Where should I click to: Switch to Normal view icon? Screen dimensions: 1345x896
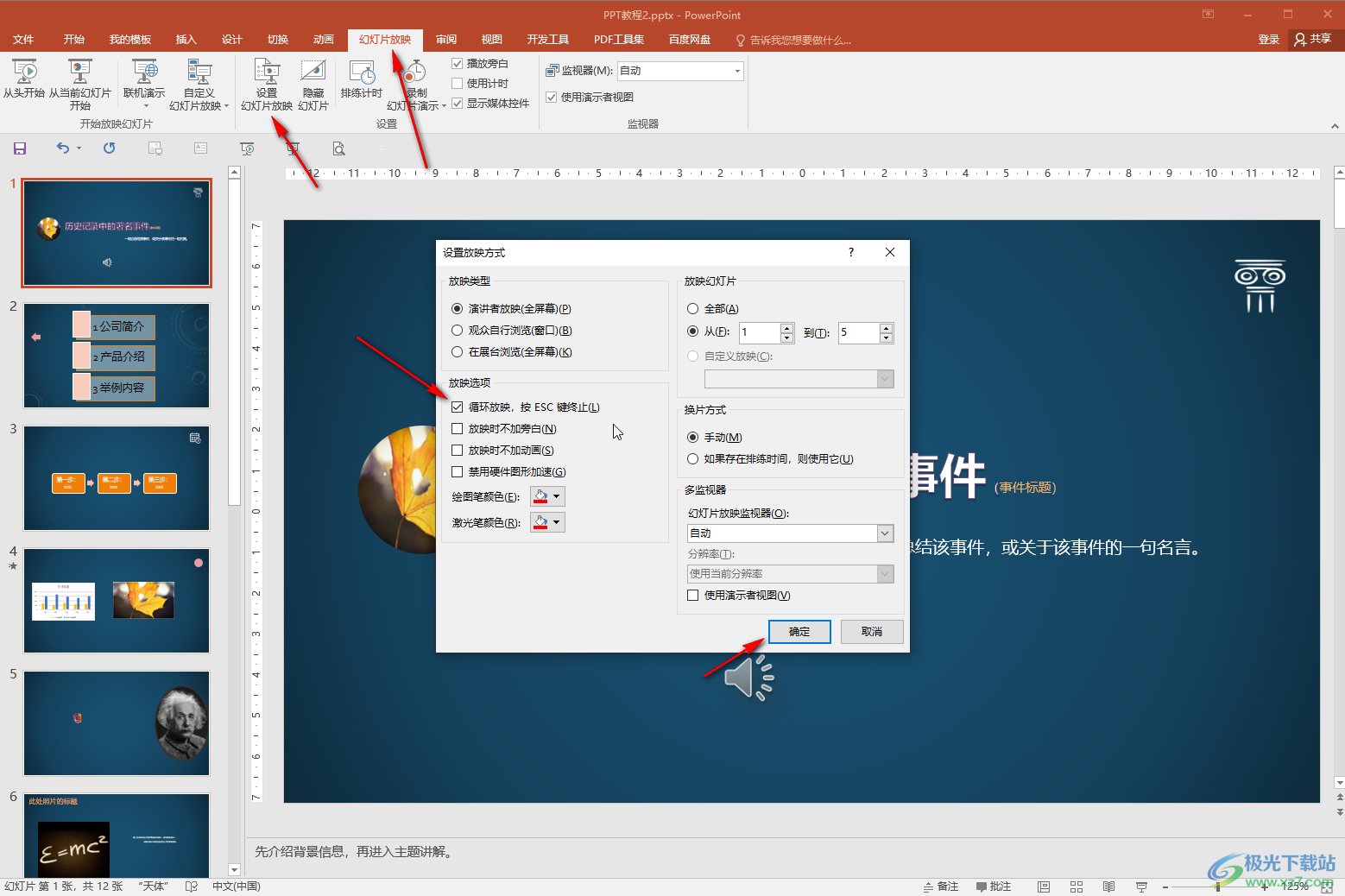coord(1044,887)
